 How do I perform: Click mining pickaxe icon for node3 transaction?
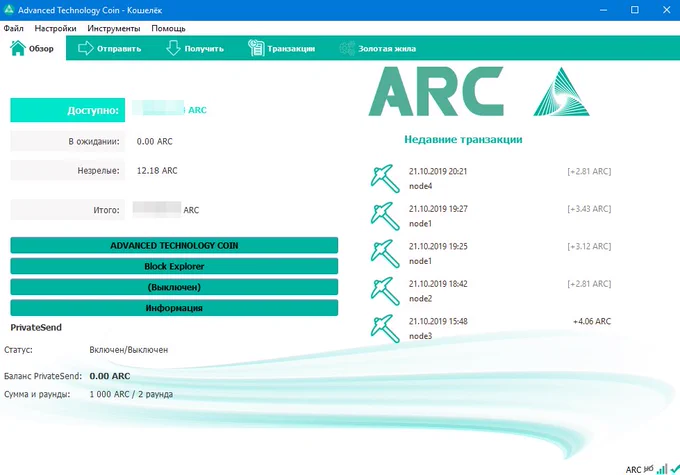tap(385, 328)
